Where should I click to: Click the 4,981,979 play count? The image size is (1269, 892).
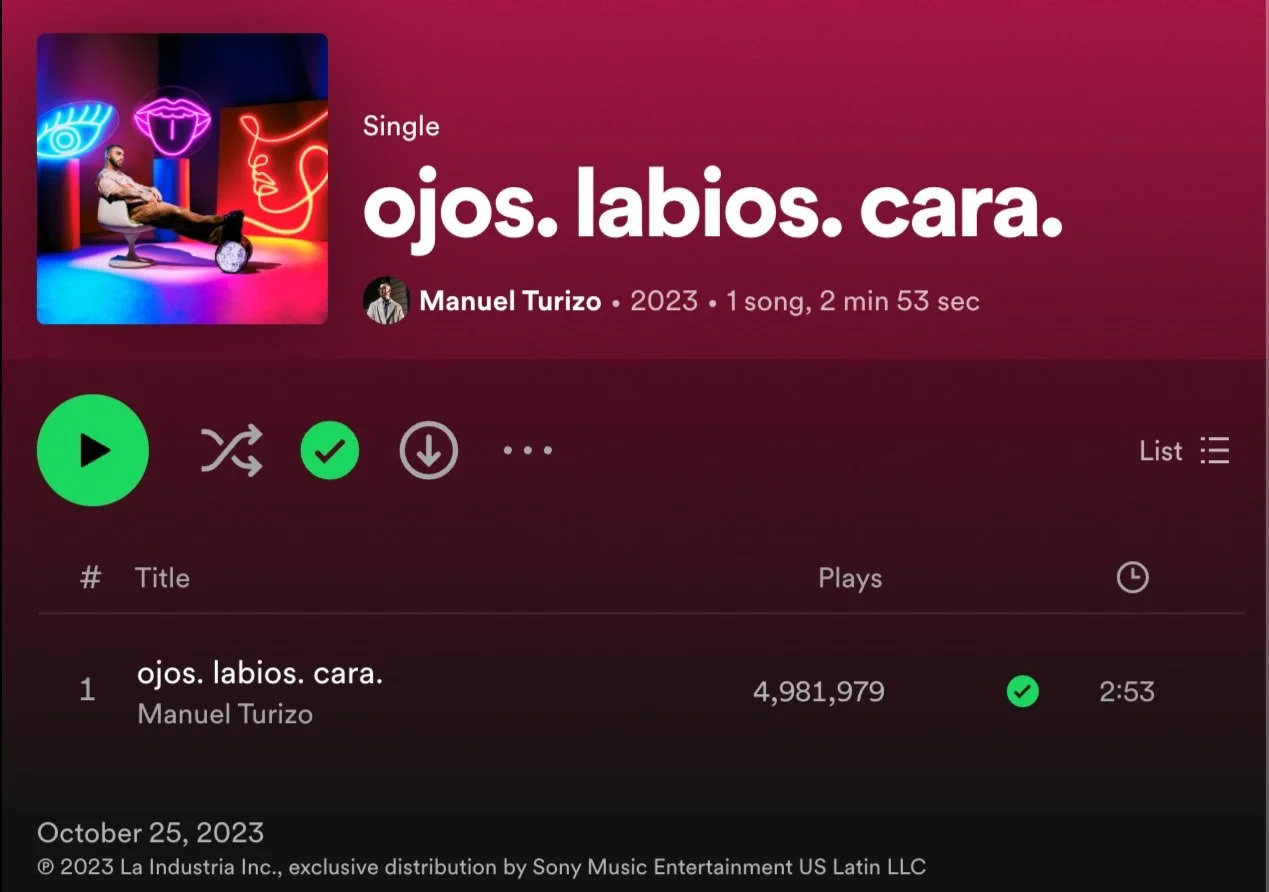(818, 692)
